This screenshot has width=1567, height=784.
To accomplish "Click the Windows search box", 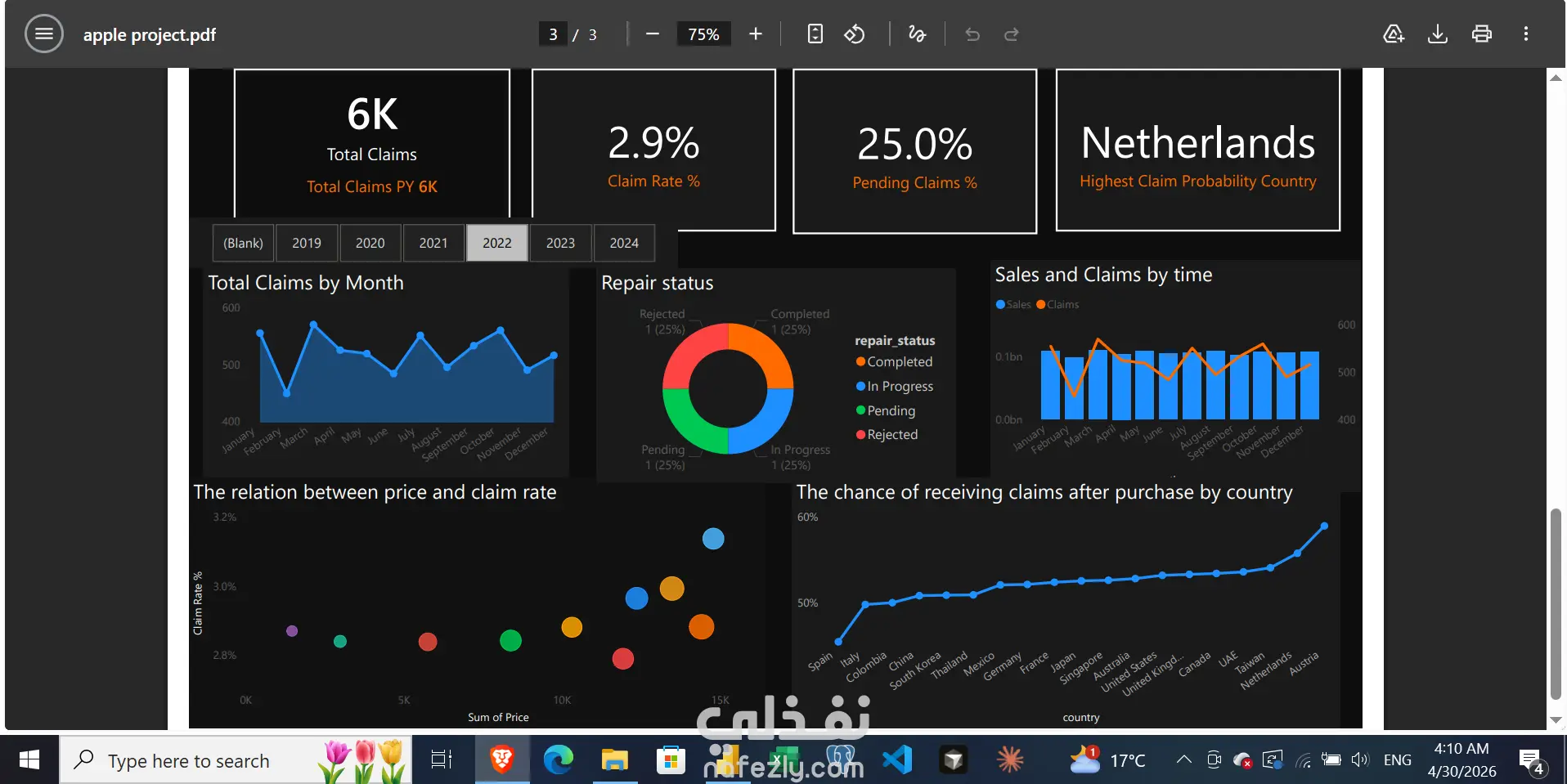I will click(x=236, y=760).
